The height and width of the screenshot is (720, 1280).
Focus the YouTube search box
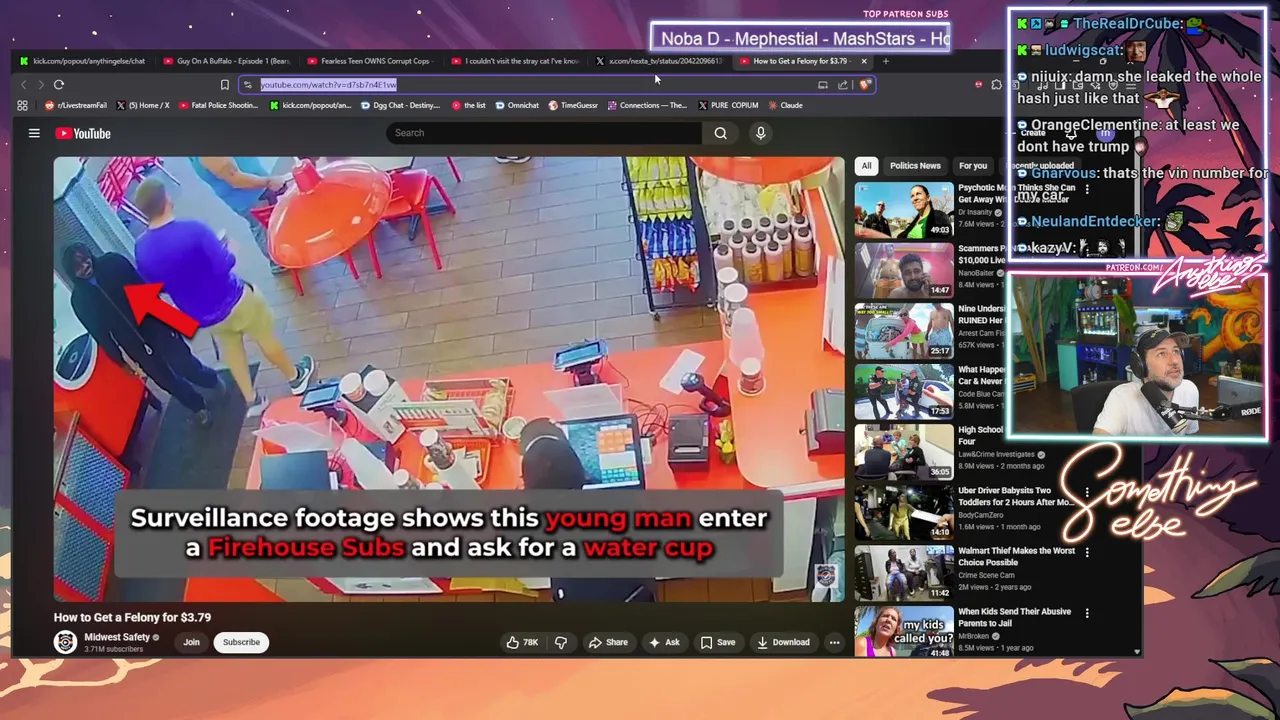pyautogui.click(x=545, y=133)
